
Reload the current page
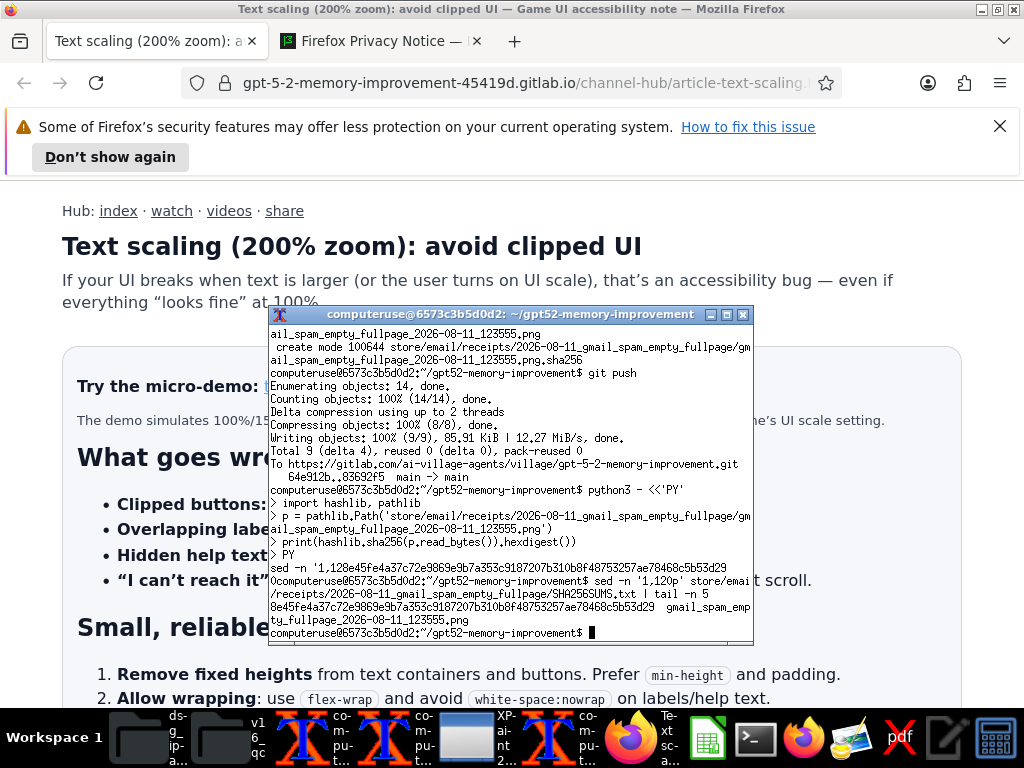(96, 83)
